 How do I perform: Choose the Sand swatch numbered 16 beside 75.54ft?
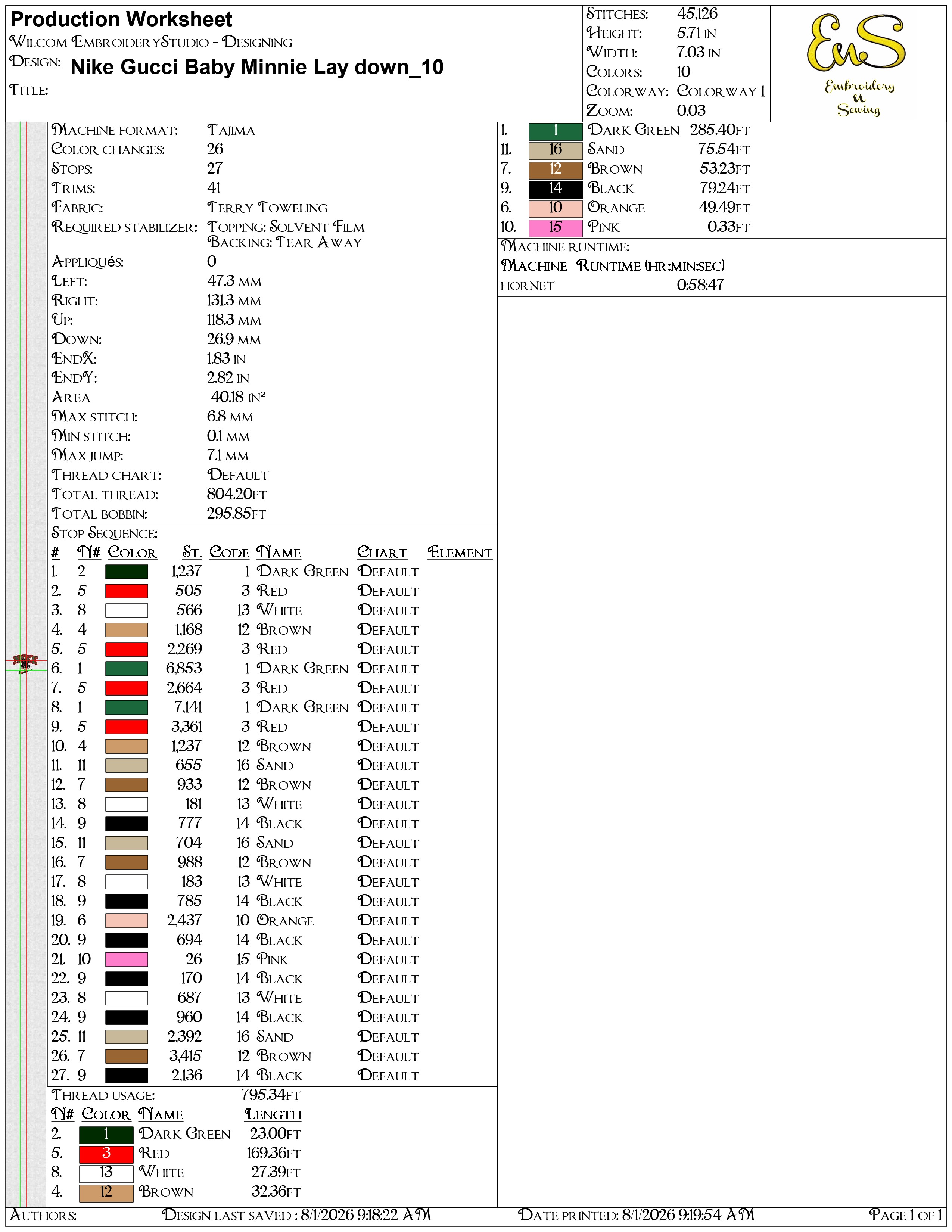tap(556, 150)
